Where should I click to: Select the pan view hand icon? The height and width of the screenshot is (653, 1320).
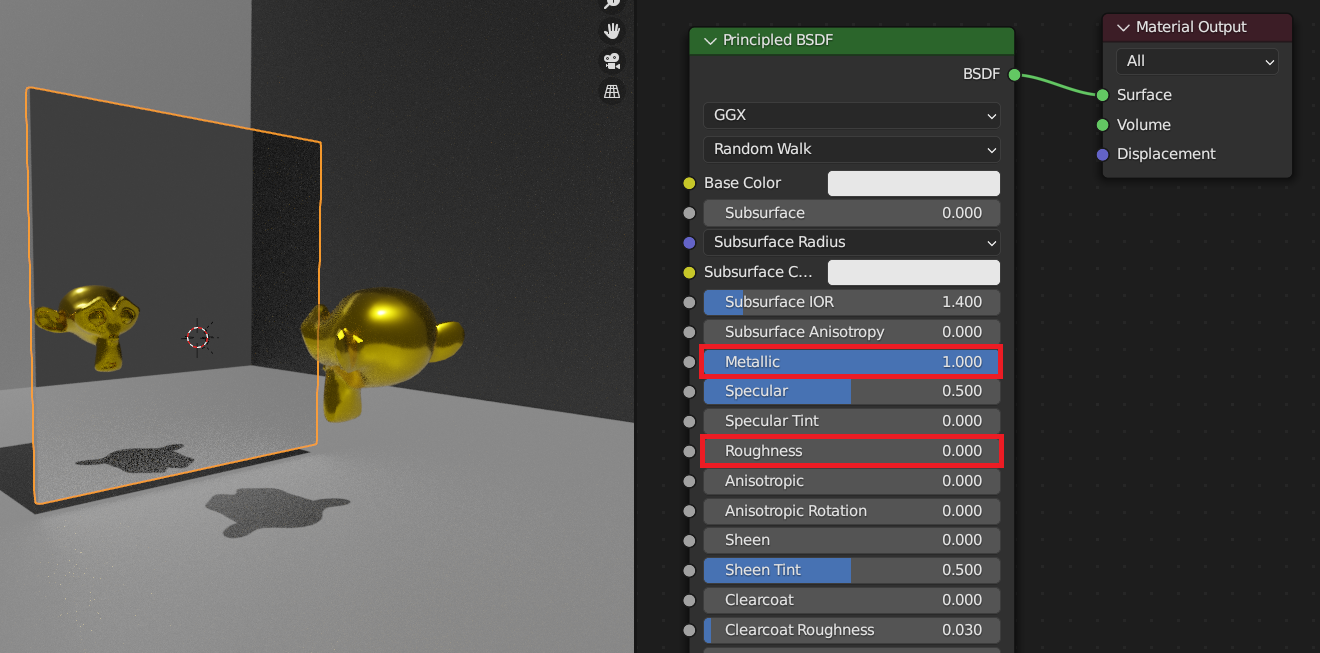(x=612, y=31)
